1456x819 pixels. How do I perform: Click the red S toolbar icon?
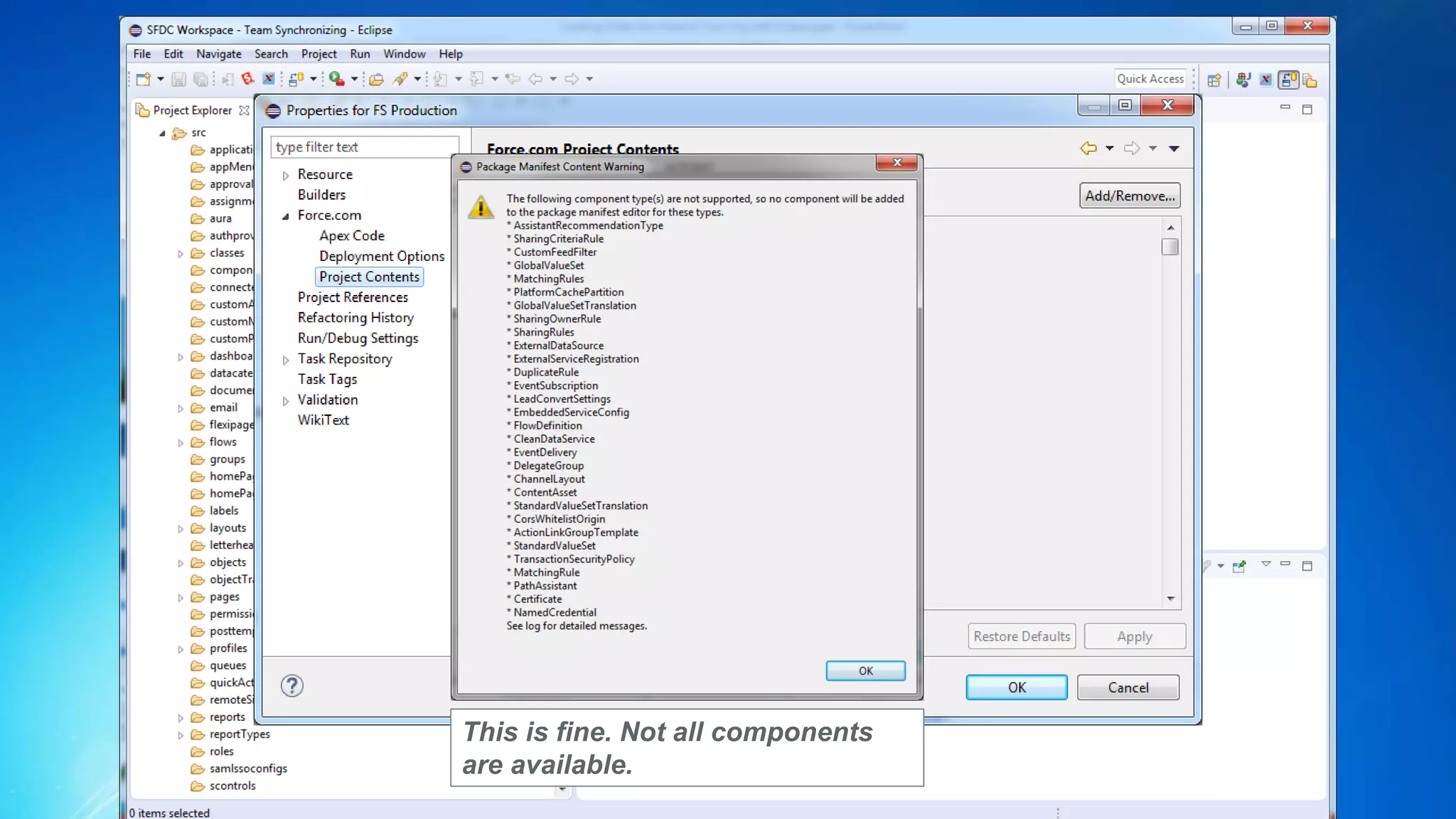pos(247,79)
